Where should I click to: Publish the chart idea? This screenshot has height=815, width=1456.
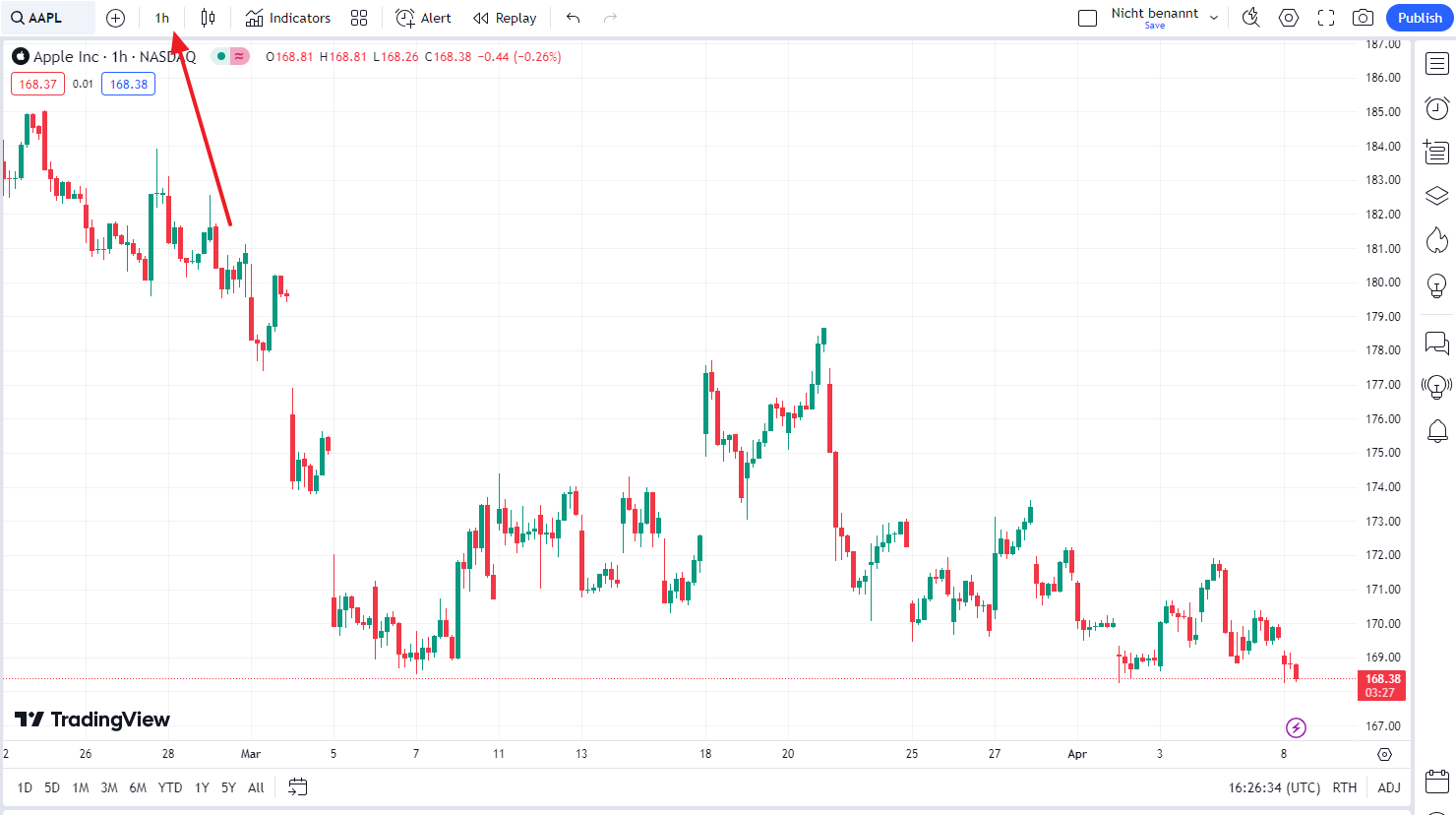[1420, 18]
